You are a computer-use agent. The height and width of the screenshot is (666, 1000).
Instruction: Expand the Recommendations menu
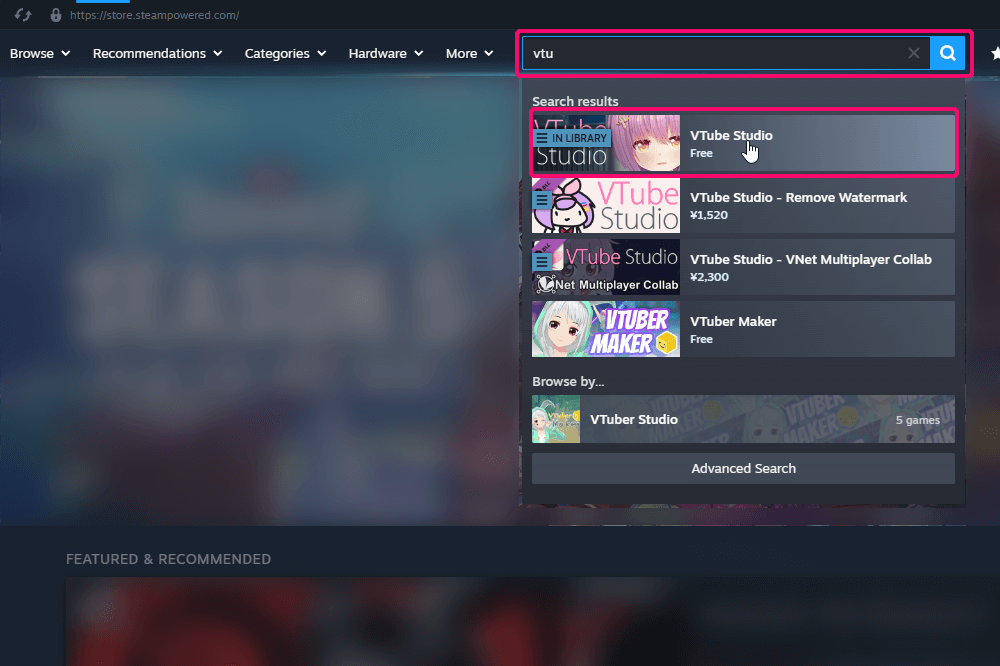158,53
